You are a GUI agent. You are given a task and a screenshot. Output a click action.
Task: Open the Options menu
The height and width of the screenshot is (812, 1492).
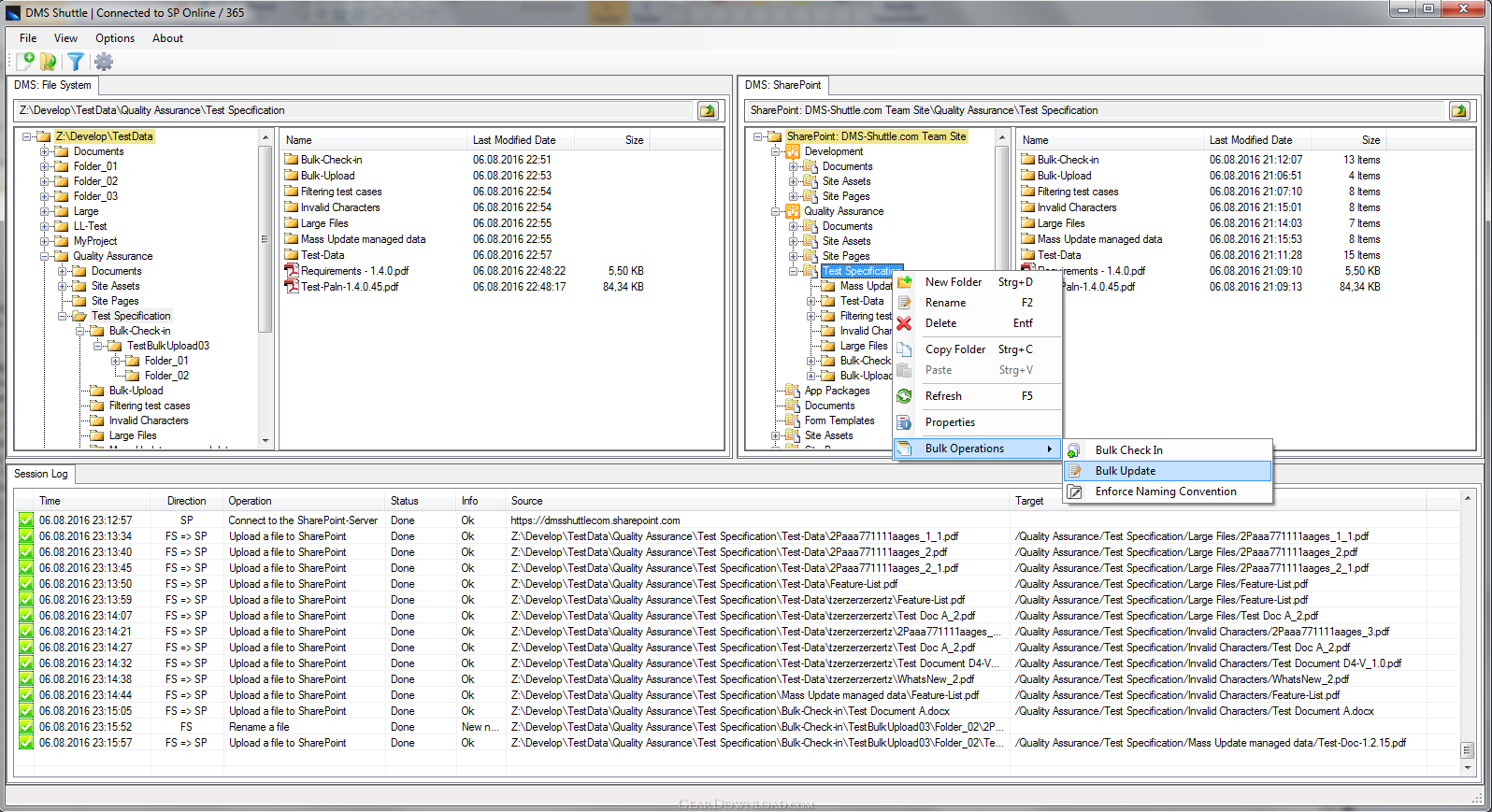tap(115, 38)
